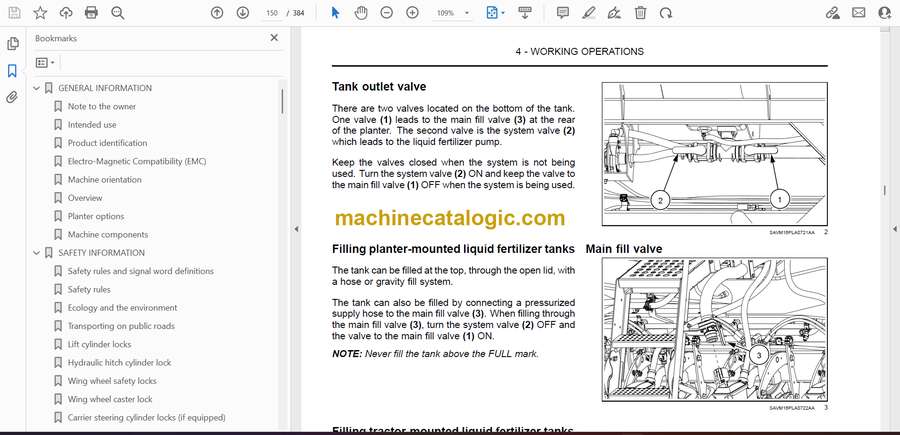Activate the selection arrow tool
This screenshot has height=435, width=900.
(x=336, y=13)
